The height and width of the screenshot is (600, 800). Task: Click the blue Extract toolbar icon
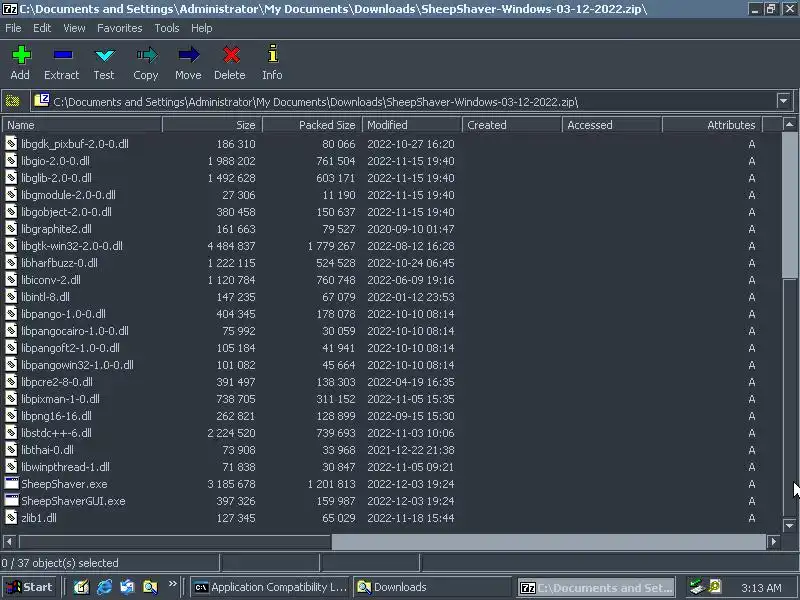pyautogui.click(x=63, y=55)
